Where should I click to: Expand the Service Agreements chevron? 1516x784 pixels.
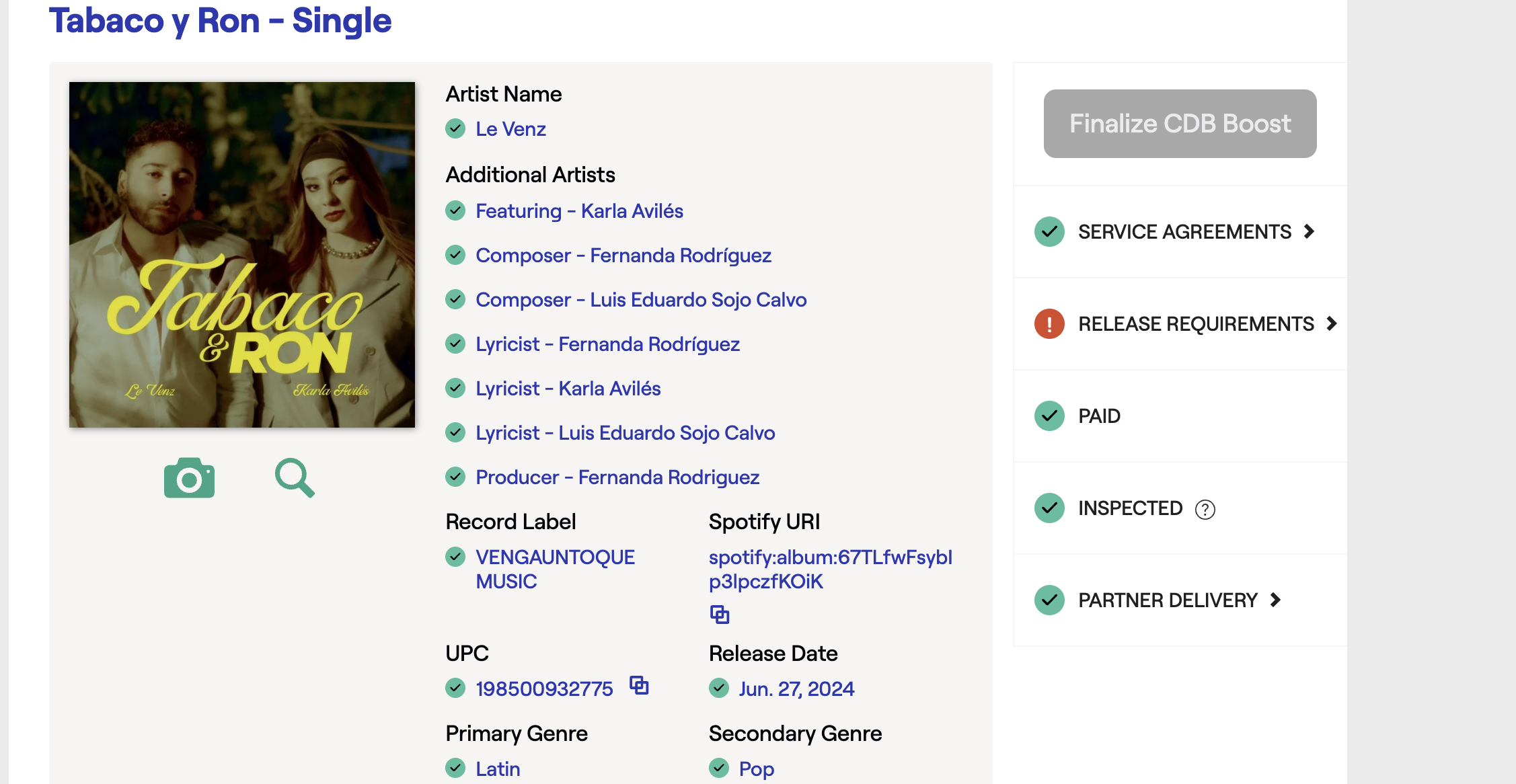(1309, 231)
